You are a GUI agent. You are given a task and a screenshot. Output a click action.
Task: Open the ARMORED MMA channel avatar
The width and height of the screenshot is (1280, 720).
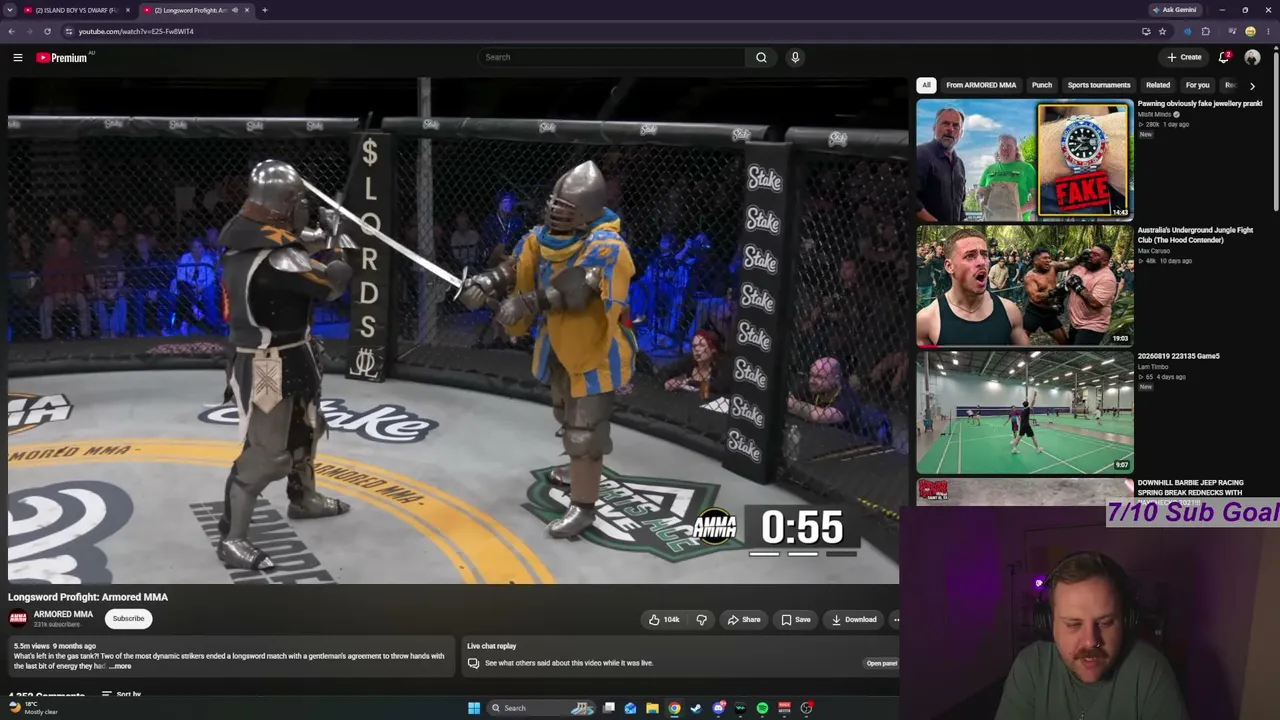(18, 618)
